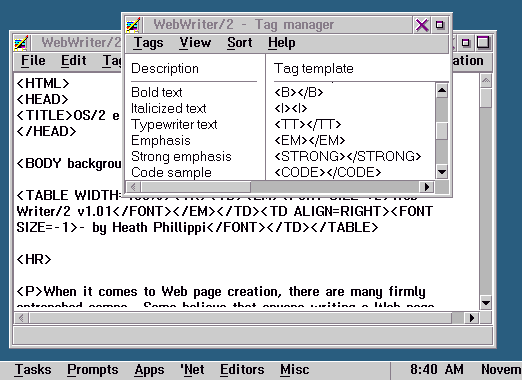The width and height of the screenshot is (522, 380).
Task: Click editor window scroll up arrow
Action: click(x=486, y=81)
